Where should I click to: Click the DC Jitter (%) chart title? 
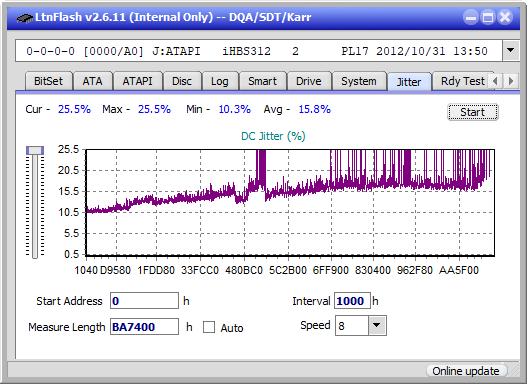click(x=273, y=136)
